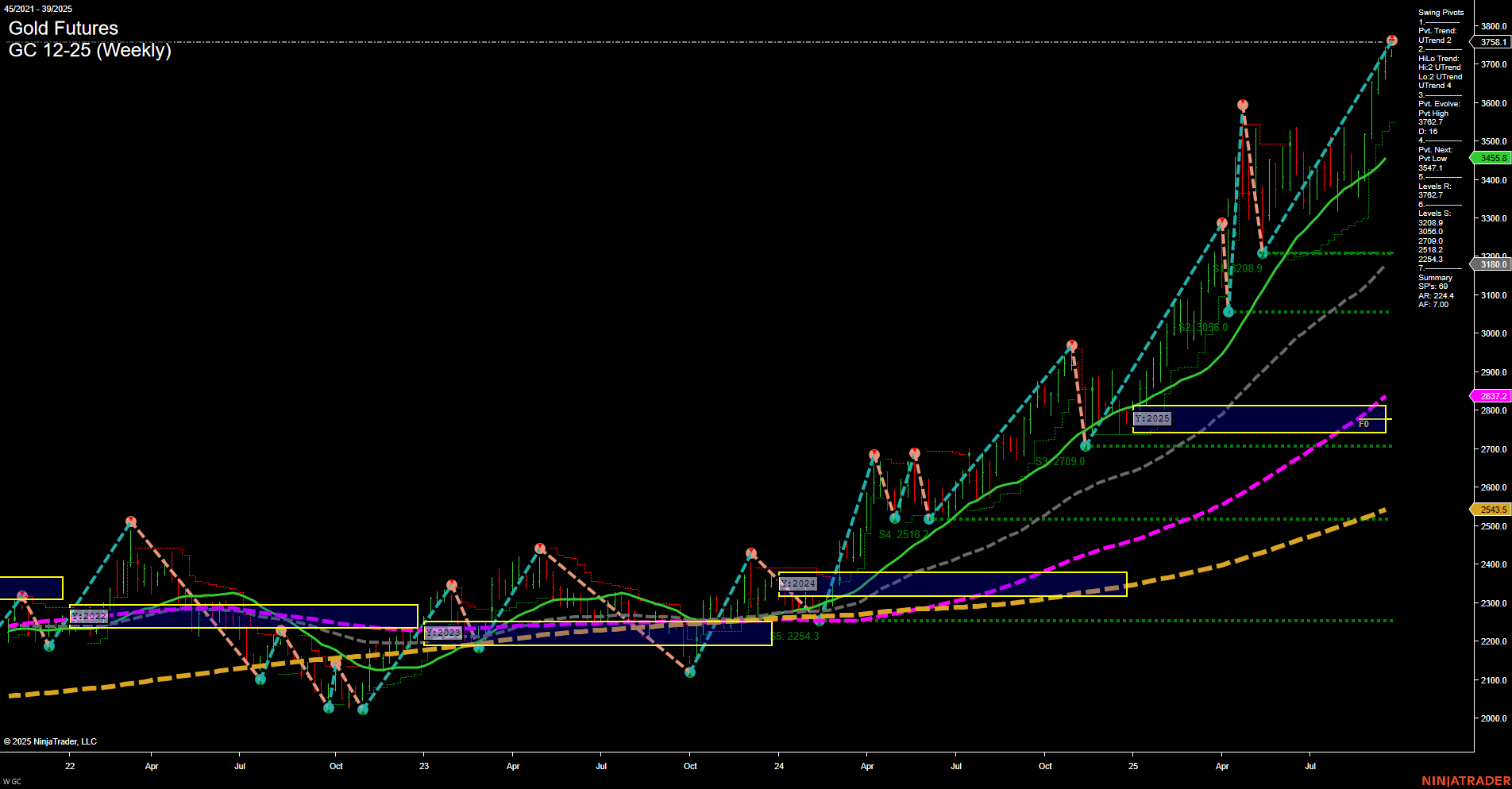Click the white 3758.1 price marker on axis
Viewport: 1512px width, 789px height.
click(x=1492, y=42)
